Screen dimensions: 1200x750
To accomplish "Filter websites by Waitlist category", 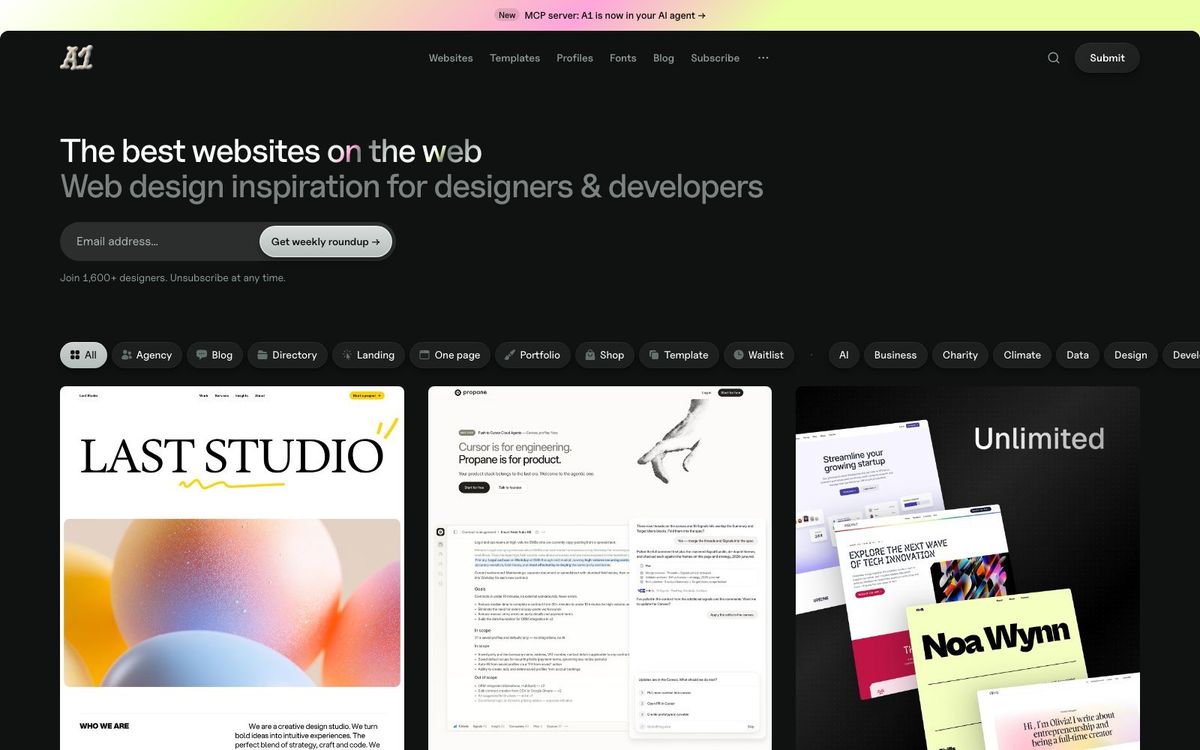I will tap(759, 355).
